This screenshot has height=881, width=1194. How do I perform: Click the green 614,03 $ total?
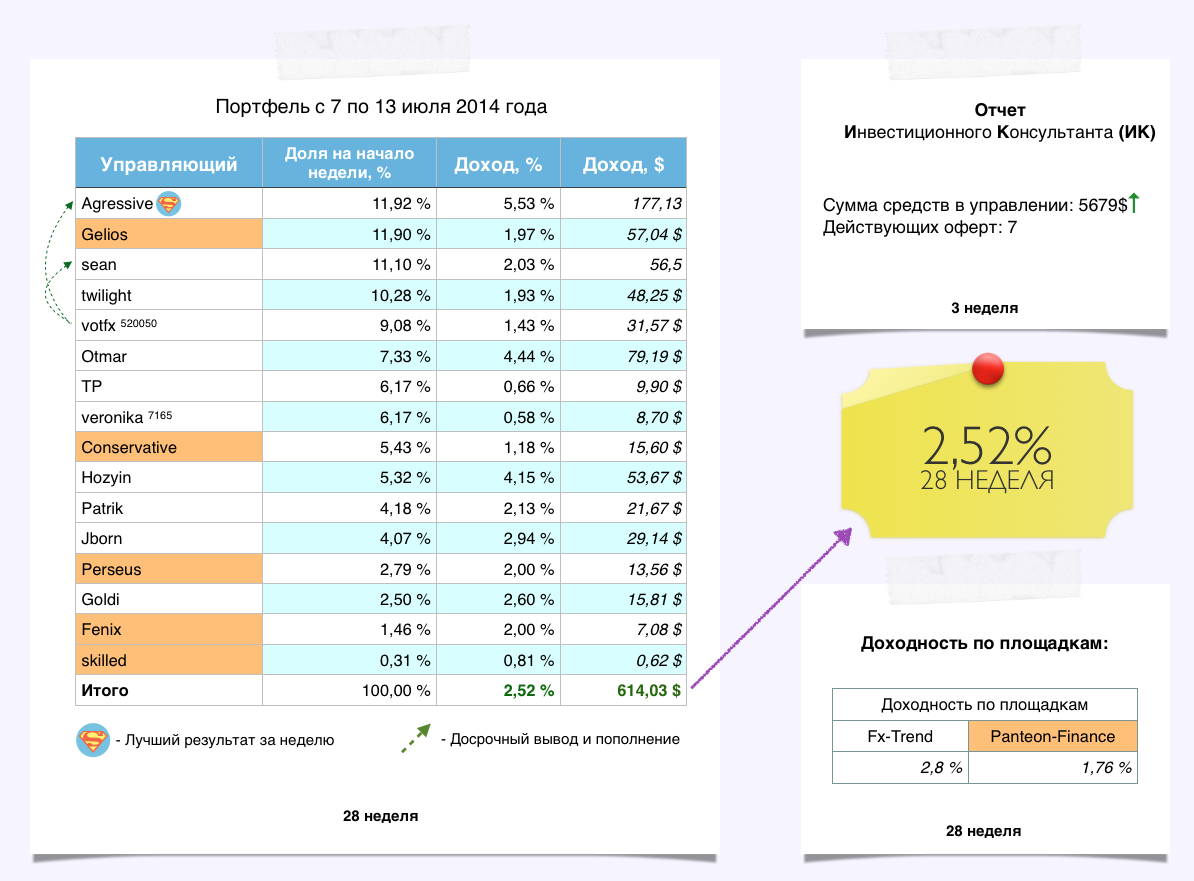pos(649,691)
